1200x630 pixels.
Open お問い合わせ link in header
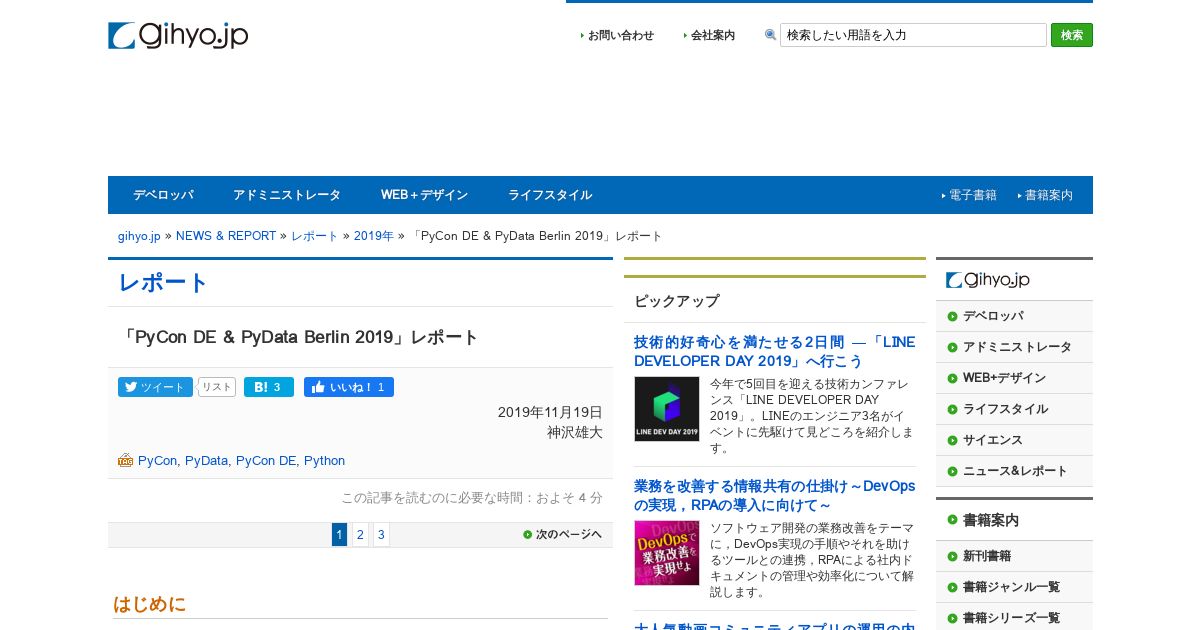tap(621, 35)
